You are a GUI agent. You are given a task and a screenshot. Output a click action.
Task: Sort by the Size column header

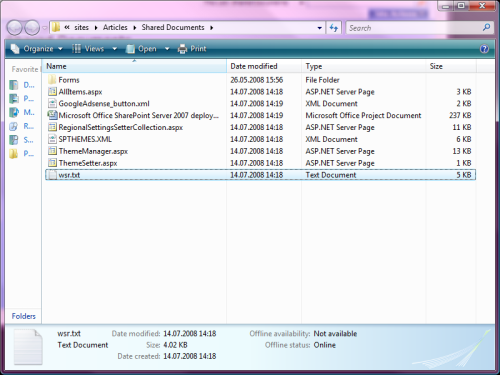(x=451, y=66)
